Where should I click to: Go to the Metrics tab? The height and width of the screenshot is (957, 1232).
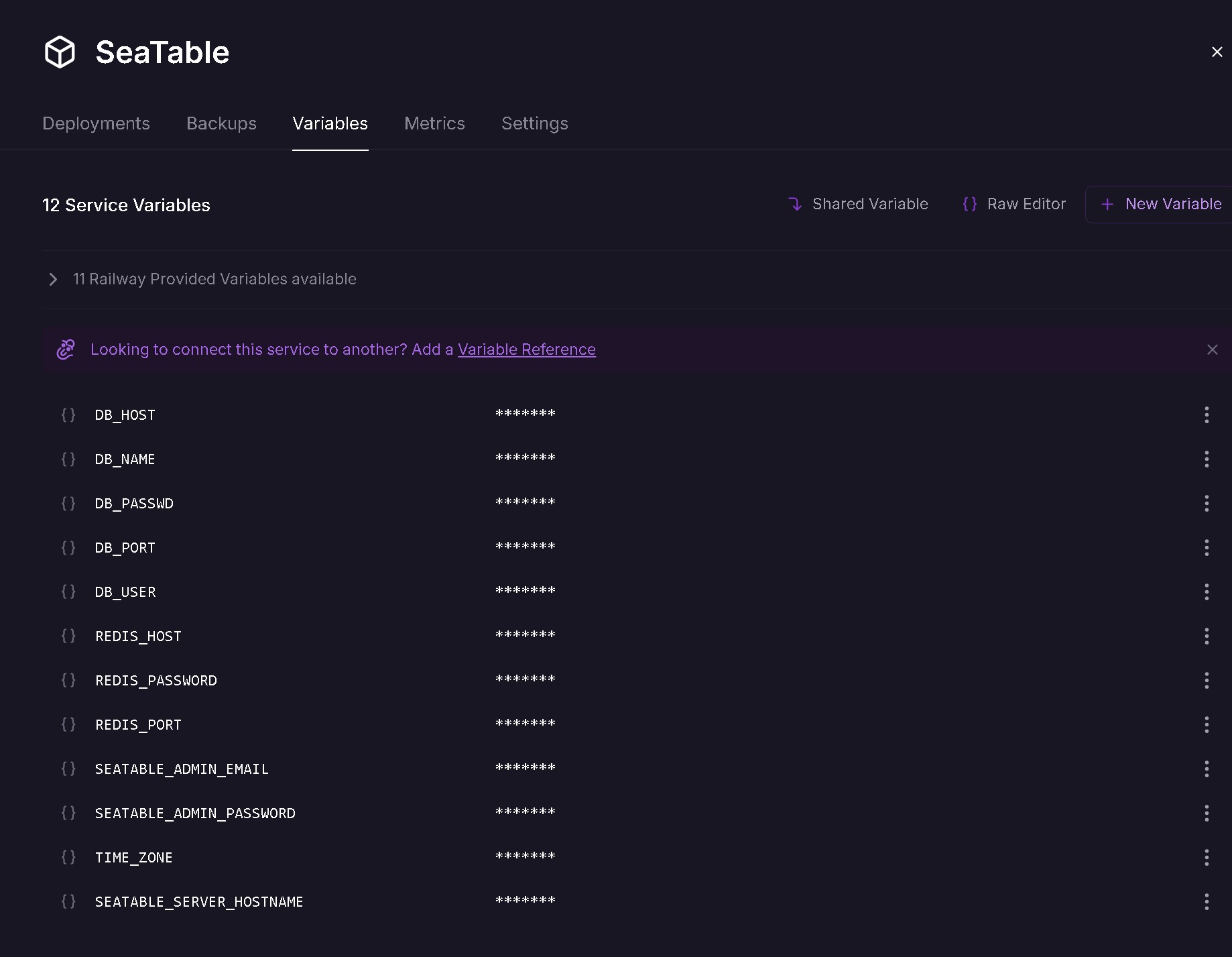pyautogui.click(x=434, y=123)
